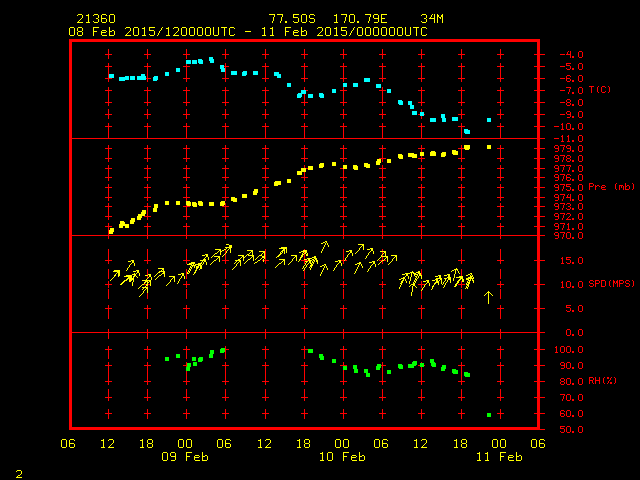Image resolution: width=640 pixels, height=480 pixels.
Task: Click the -11.0 temperature tick label
Action: pyautogui.click(x=569, y=138)
